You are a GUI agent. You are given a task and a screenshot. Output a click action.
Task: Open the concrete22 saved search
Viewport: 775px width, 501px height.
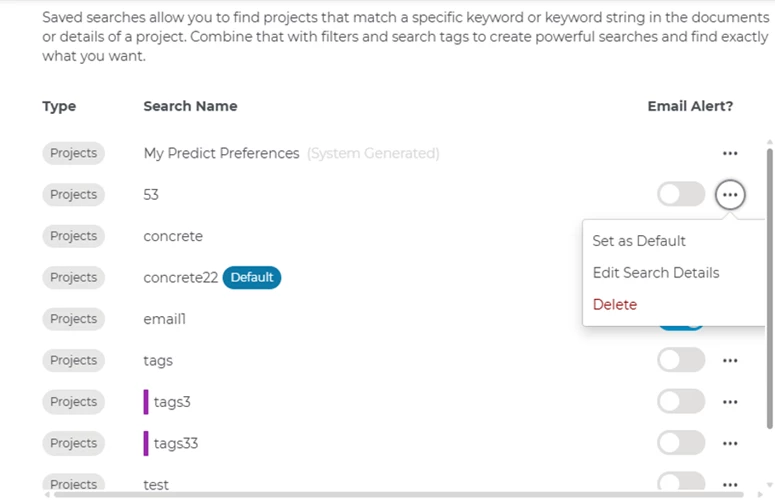(180, 278)
